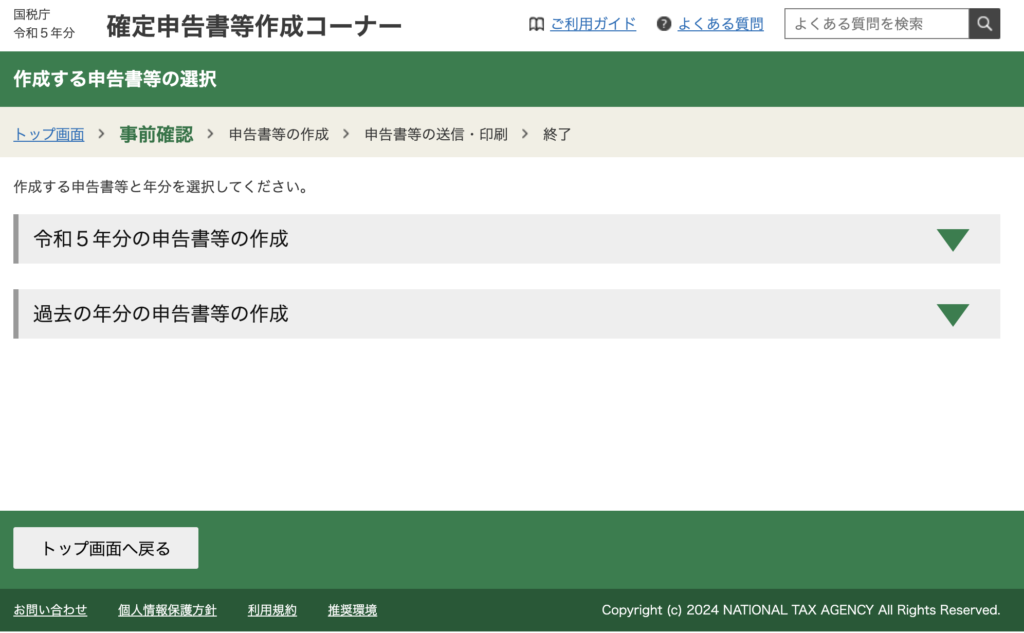This screenshot has height=633, width=1024.
Task: Select the 終了 breadcrumb step
Action: tap(557, 134)
